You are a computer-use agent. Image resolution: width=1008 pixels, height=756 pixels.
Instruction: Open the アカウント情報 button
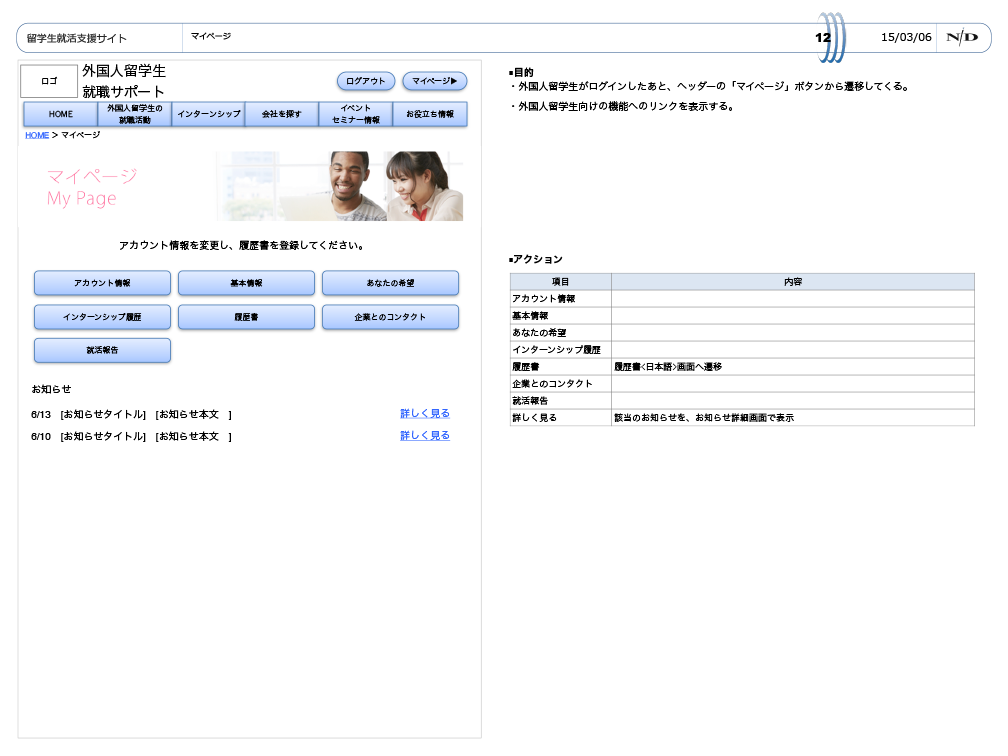click(102, 283)
